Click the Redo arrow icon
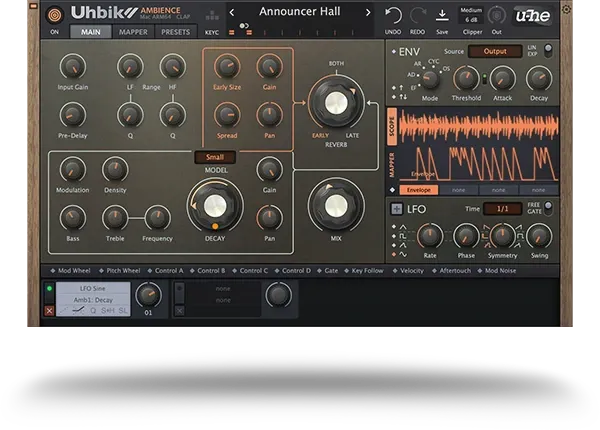Screen dimensions: 600x430 417,15
